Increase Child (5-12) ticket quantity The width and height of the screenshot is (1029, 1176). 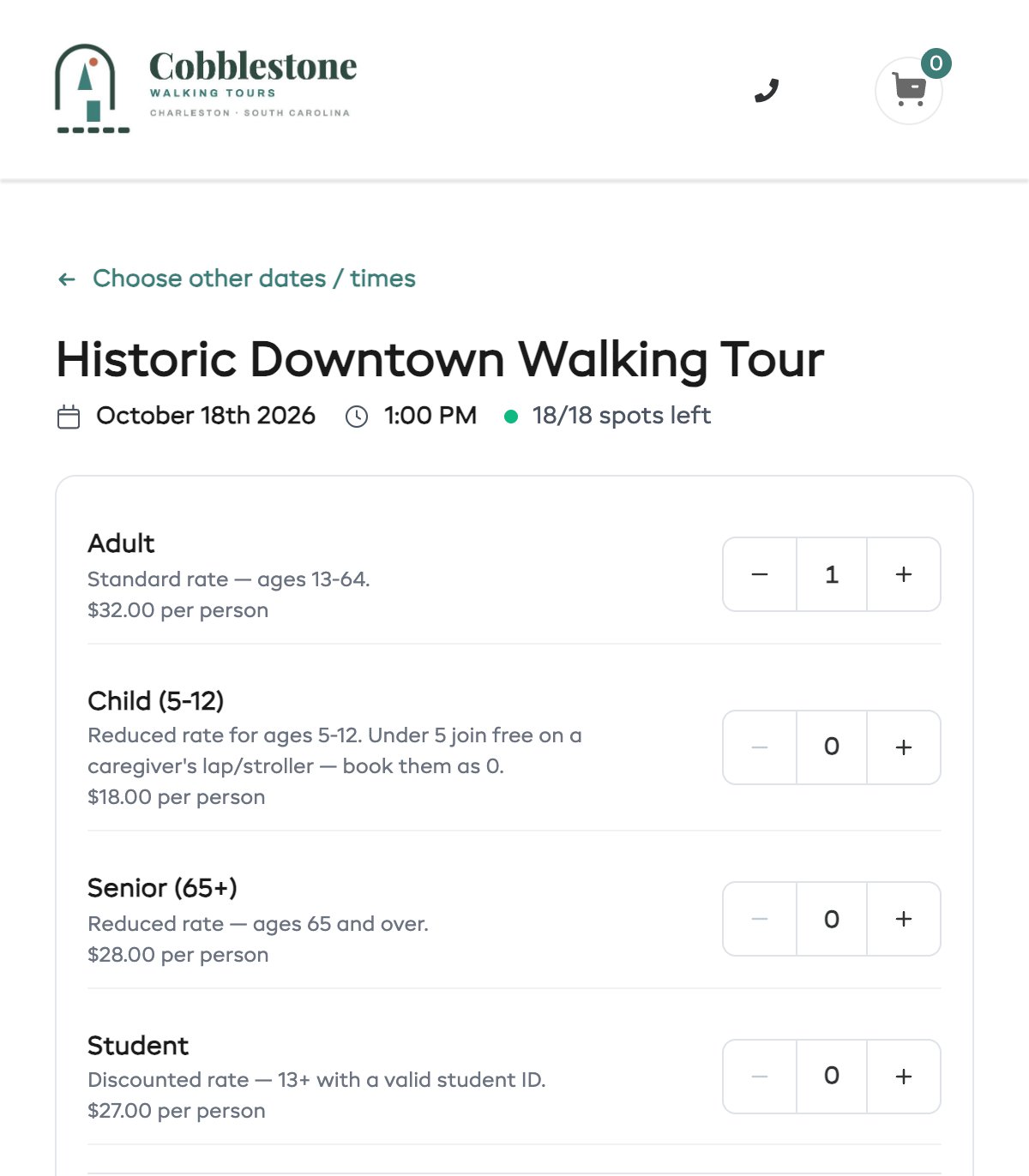pyautogui.click(x=904, y=747)
